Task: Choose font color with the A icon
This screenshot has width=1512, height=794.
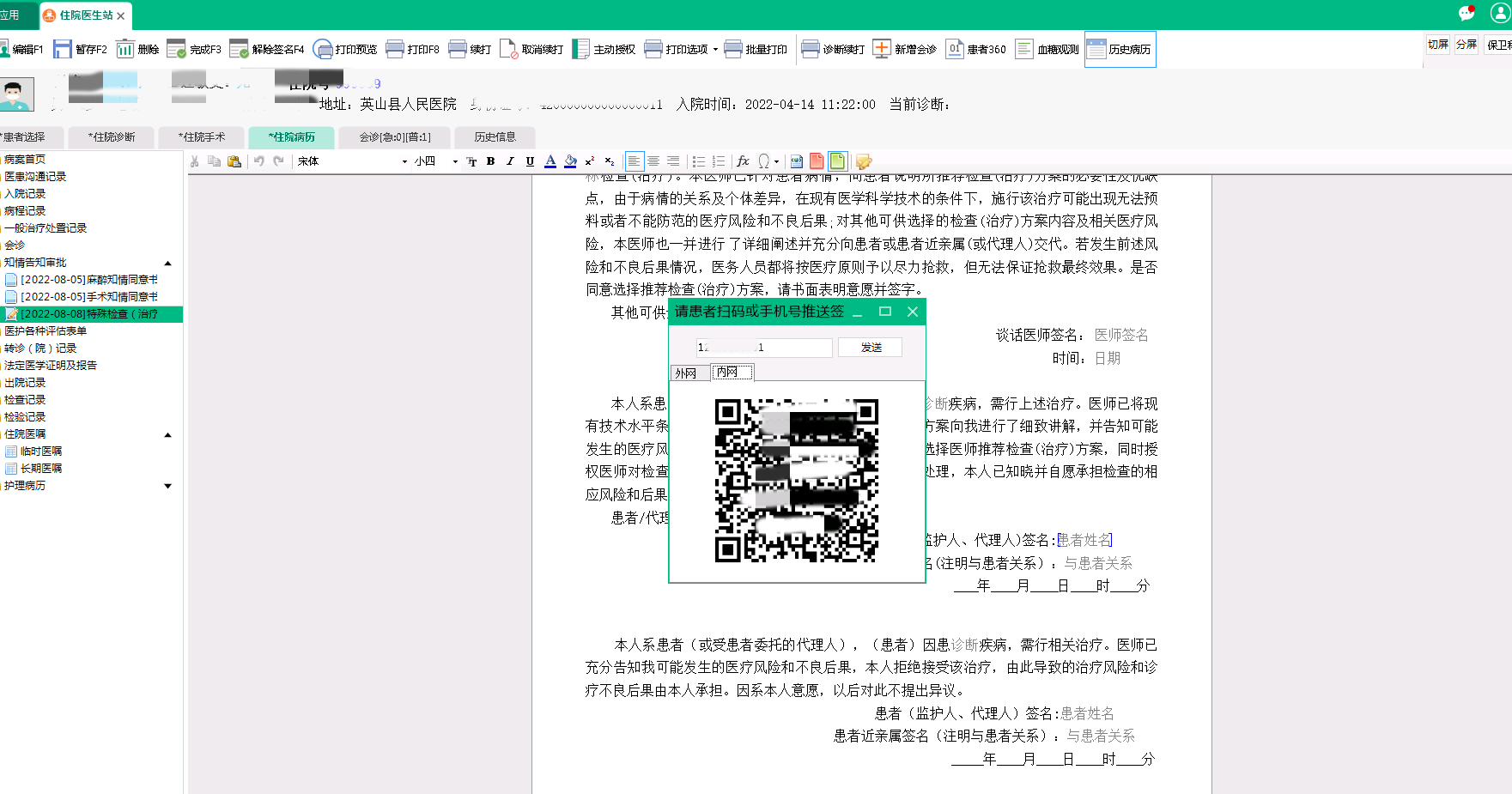Action: tap(550, 161)
